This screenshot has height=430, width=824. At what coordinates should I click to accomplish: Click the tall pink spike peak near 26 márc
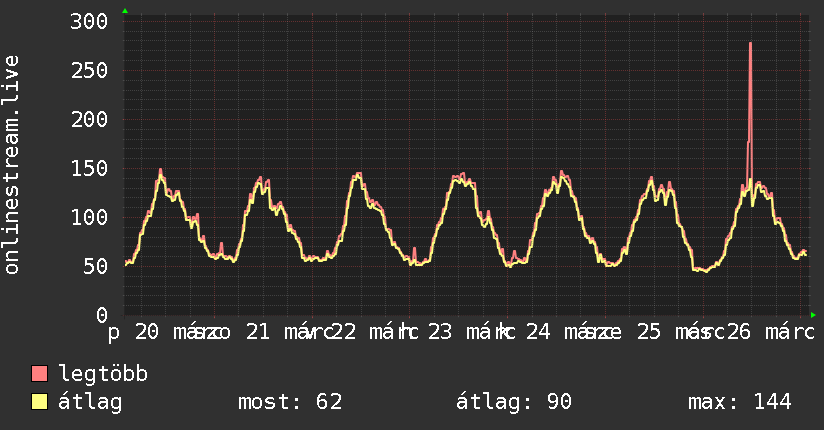tap(750, 44)
